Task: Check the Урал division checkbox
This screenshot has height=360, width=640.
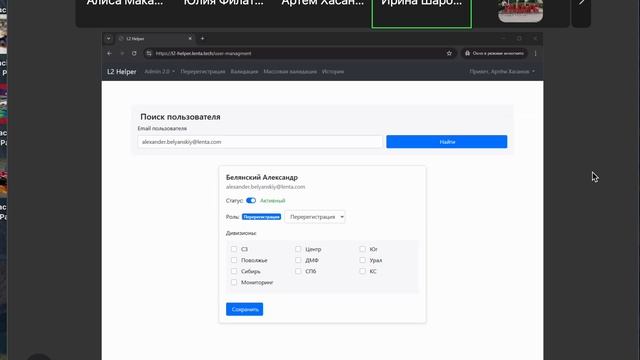Action: (362, 260)
